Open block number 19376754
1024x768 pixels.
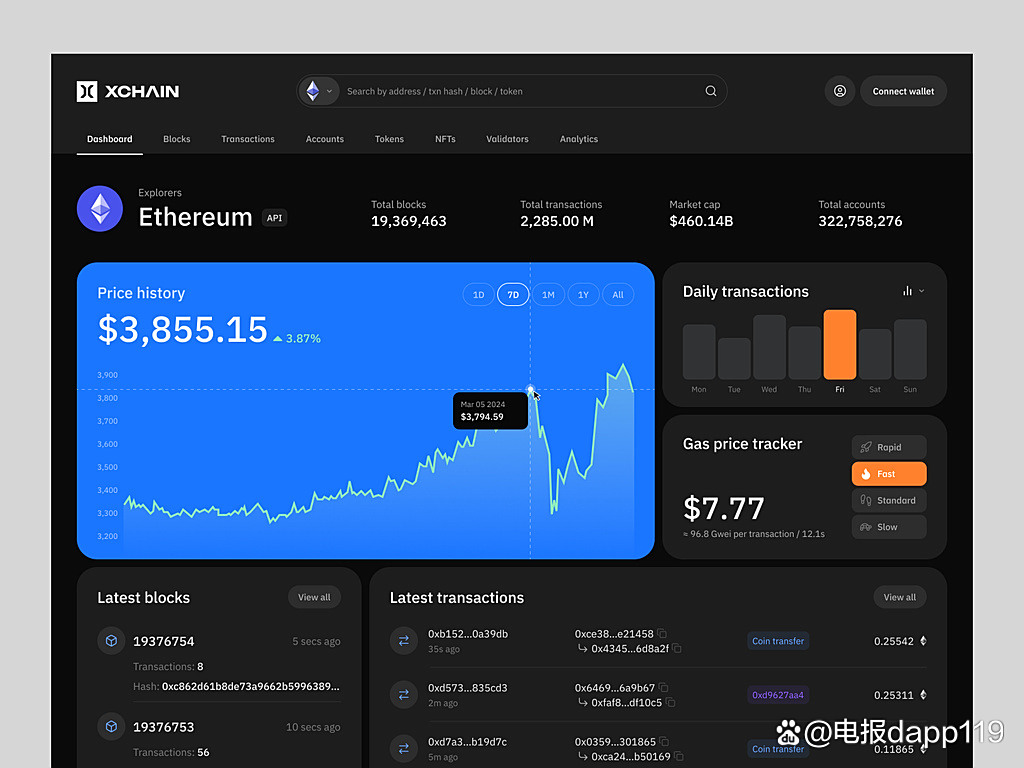(x=164, y=641)
